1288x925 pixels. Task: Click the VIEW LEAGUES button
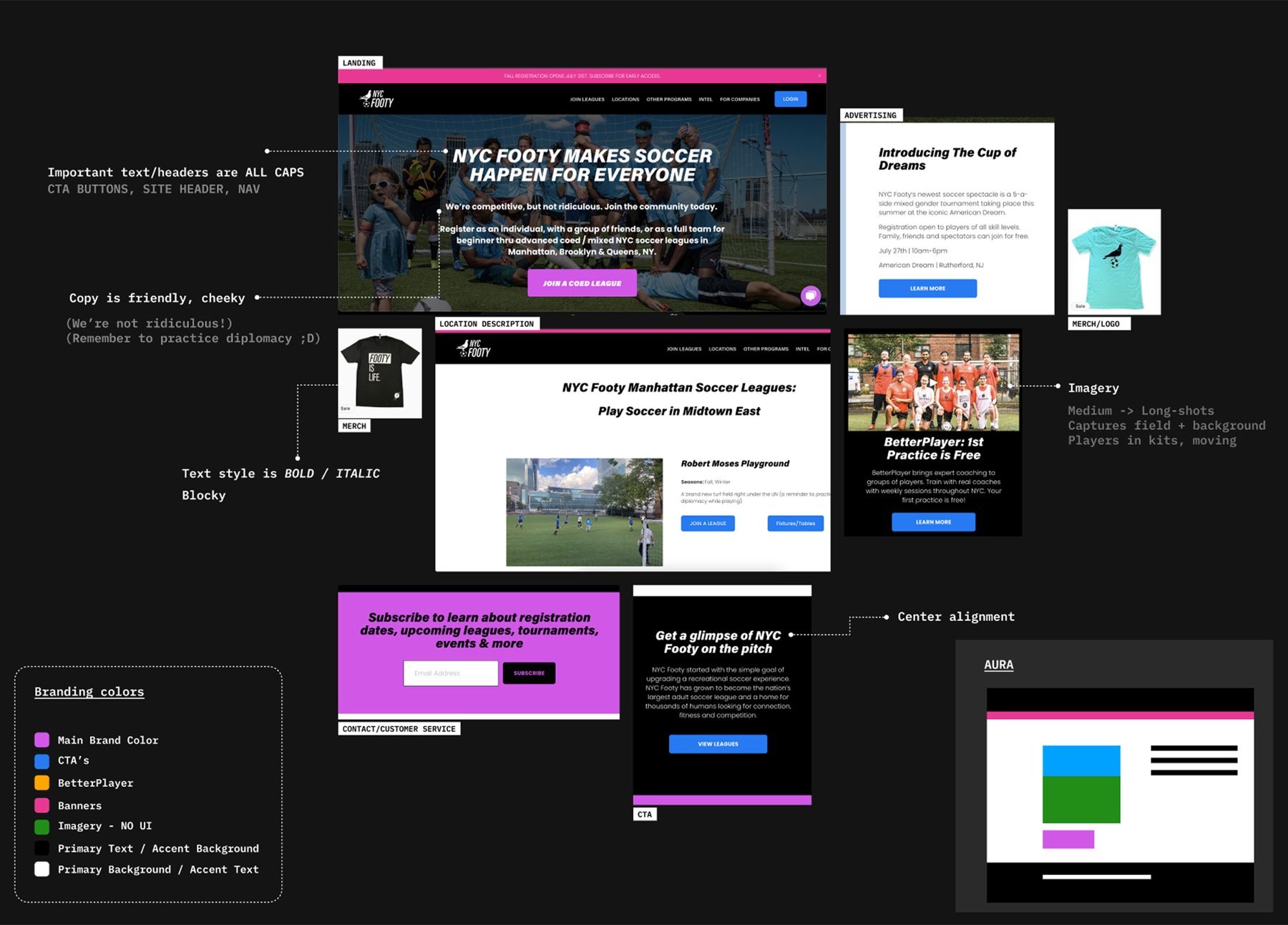coord(718,744)
